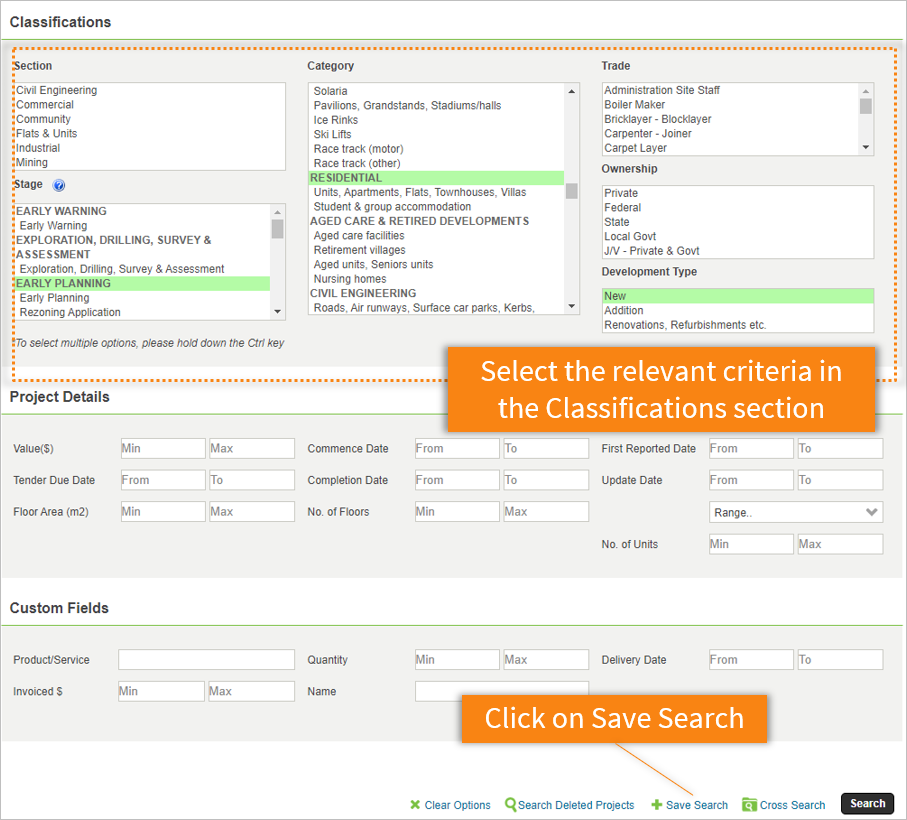The height and width of the screenshot is (820, 907).
Task: Select EARLY PLANNING stage heading
Action: pos(142,283)
